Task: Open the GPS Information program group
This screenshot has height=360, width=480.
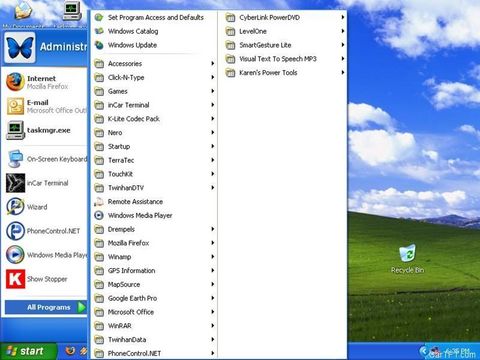Action: point(154,271)
